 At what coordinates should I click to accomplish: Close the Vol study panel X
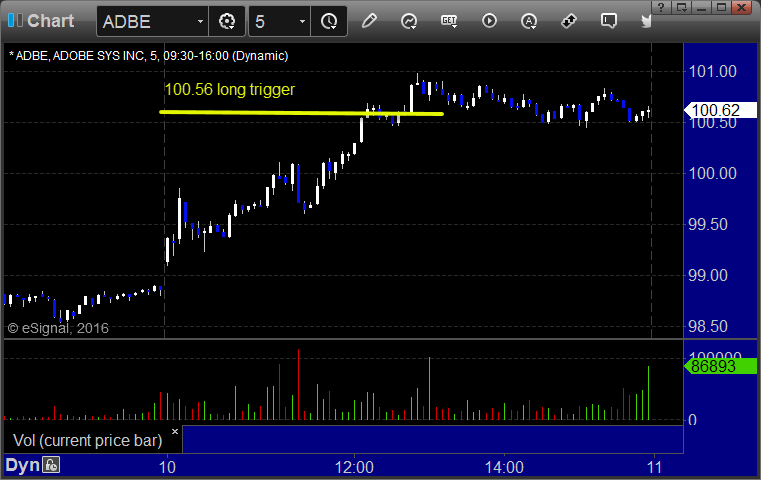175,431
